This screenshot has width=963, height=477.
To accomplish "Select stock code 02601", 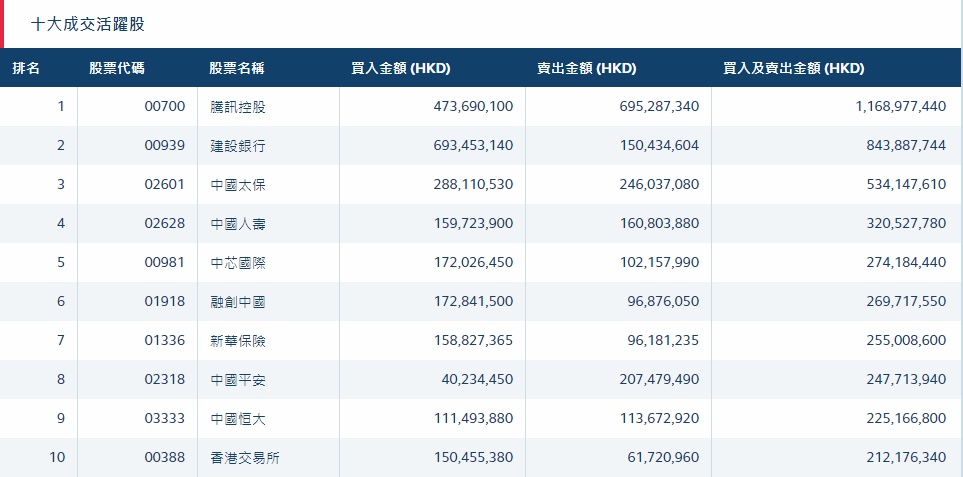I will coord(164,185).
